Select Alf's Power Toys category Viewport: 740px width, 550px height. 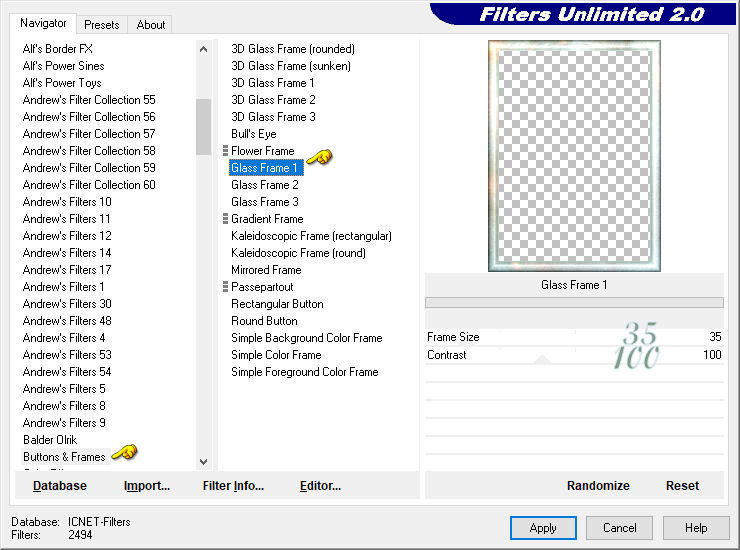(62, 83)
